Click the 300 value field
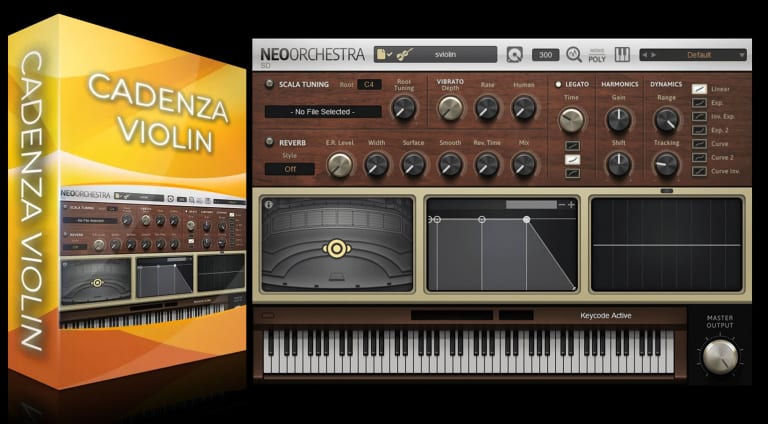 pos(546,55)
